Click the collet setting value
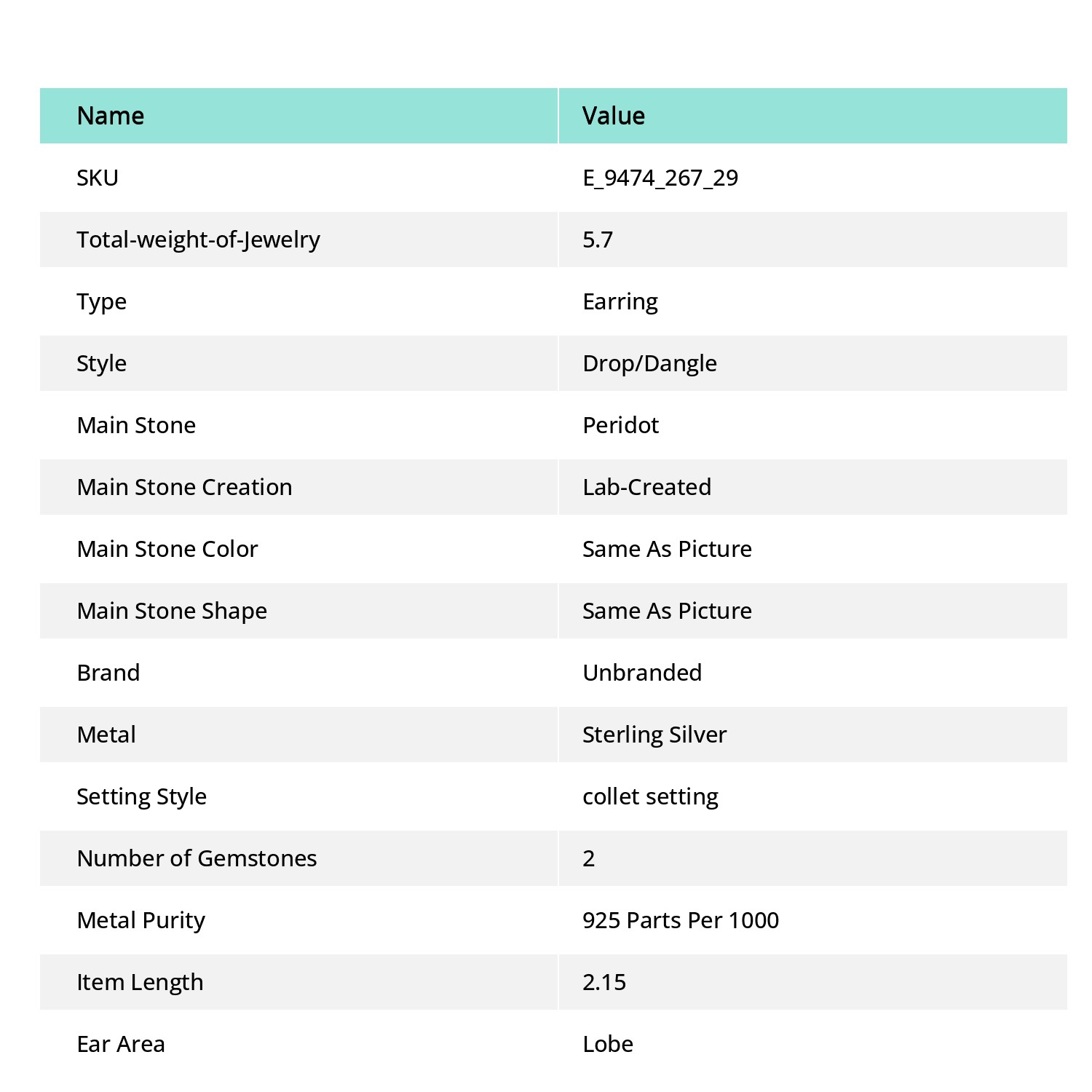This screenshot has height=1092, width=1092. (650, 796)
